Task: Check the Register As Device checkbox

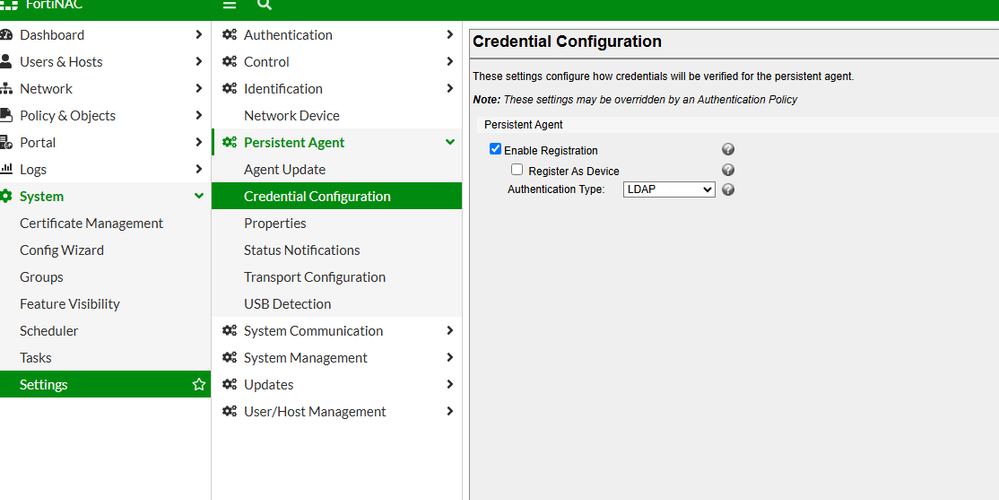Action: (x=517, y=170)
